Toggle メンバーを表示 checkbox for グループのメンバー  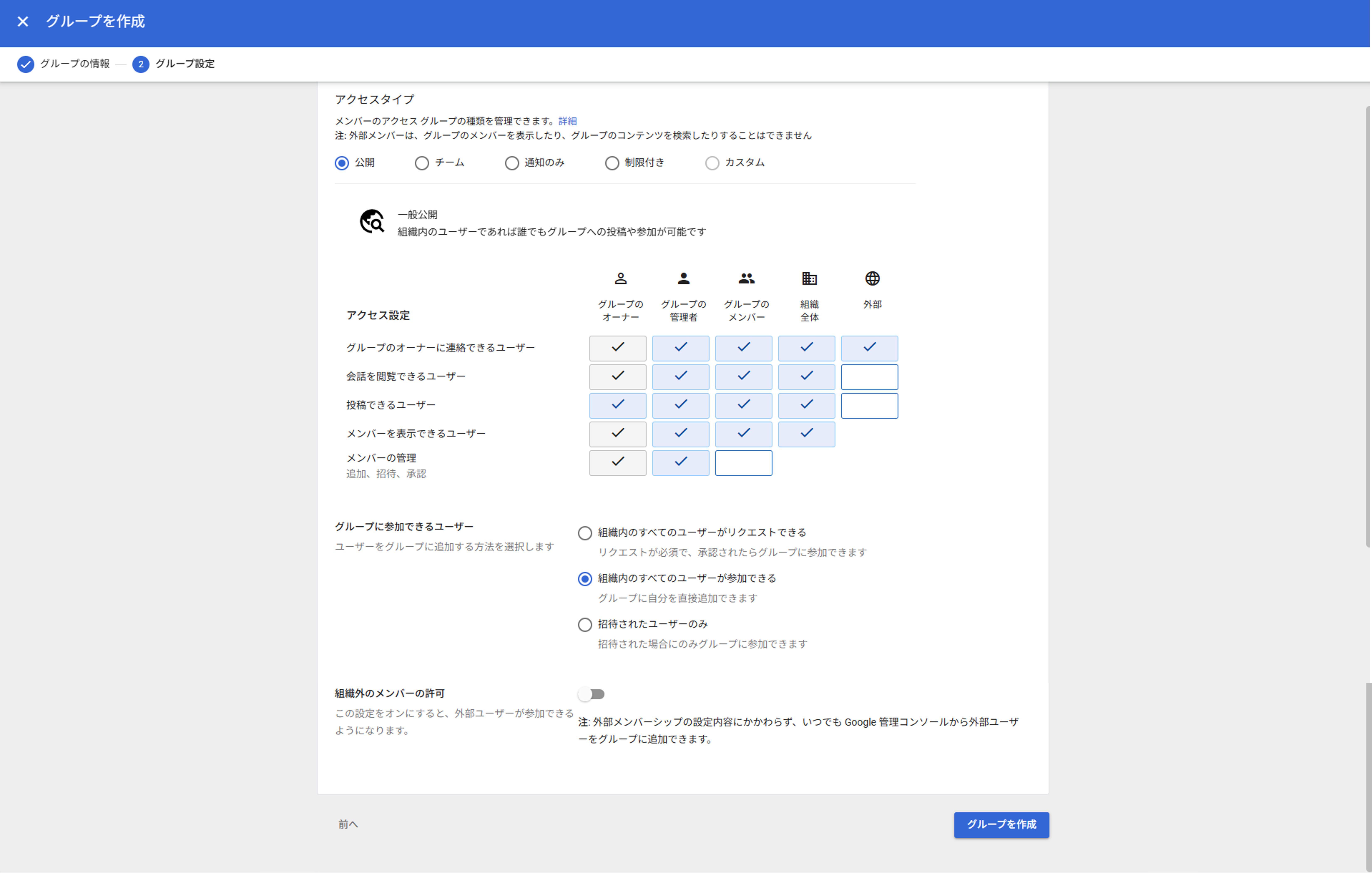click(744, 434)
